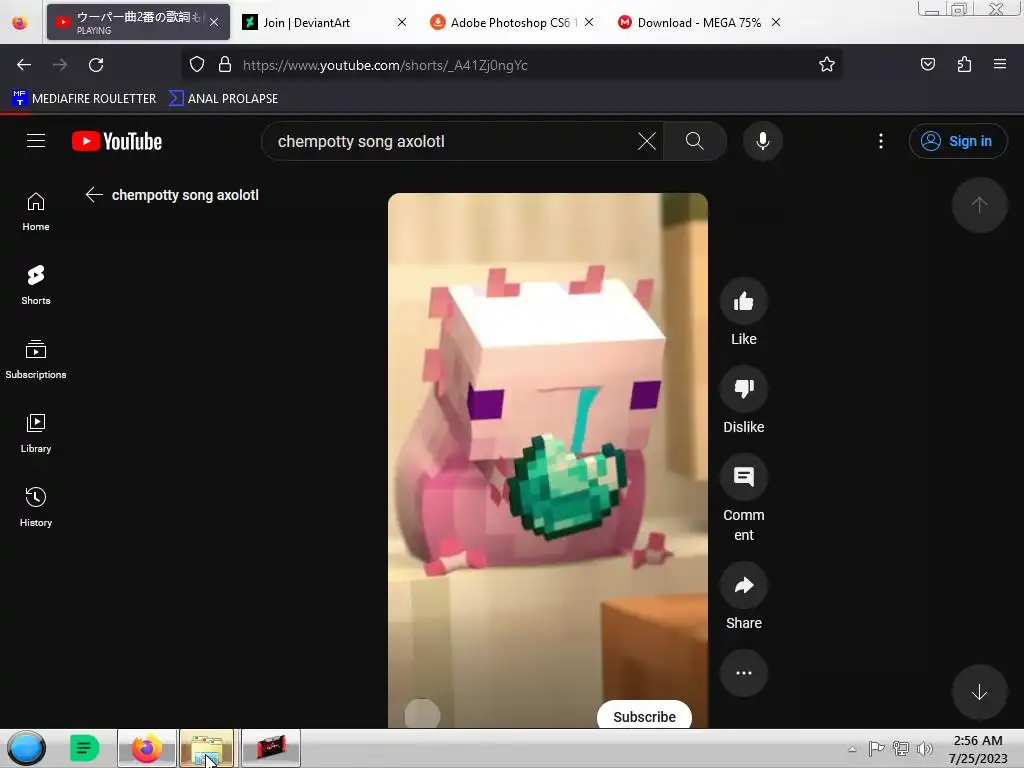Show hidden system tray icons
The width and height of the screenshot is (1024, 768).
point(852,749)
